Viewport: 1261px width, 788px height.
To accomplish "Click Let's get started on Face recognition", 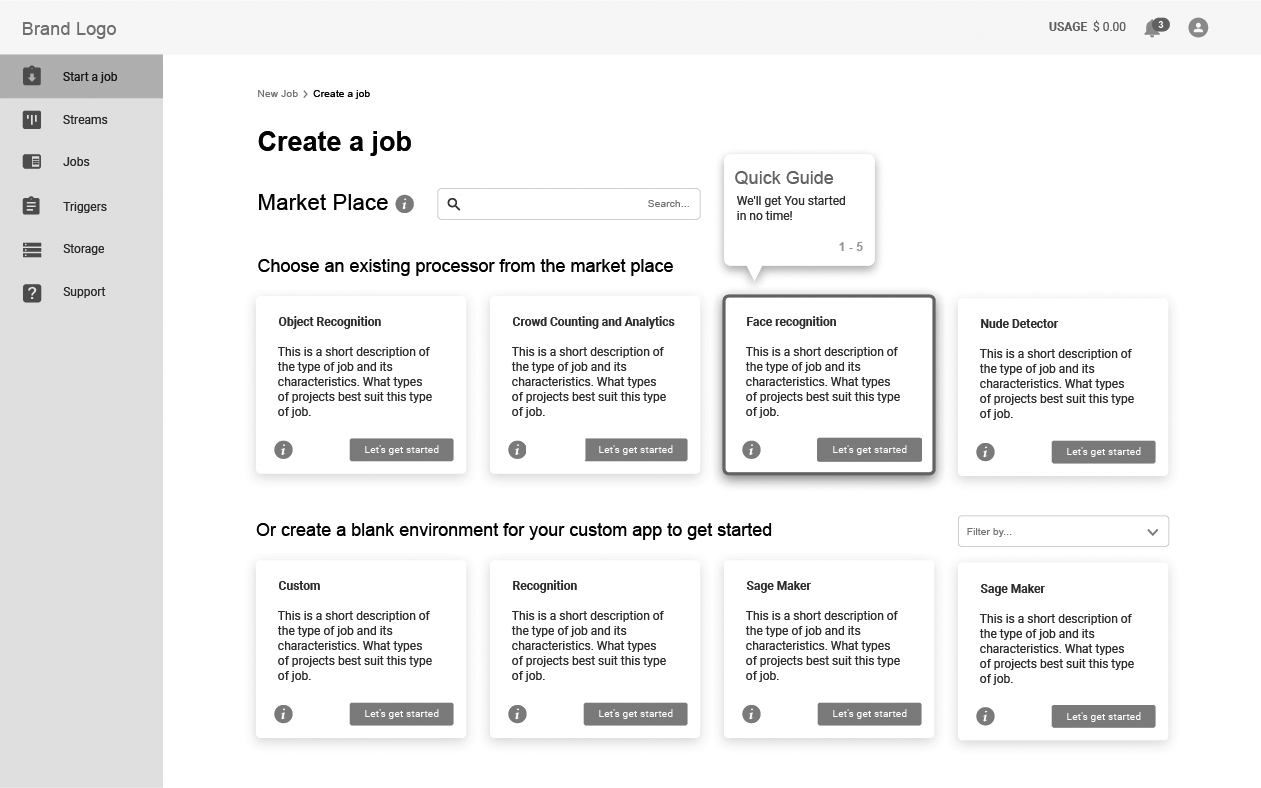I will pos(870,450).
